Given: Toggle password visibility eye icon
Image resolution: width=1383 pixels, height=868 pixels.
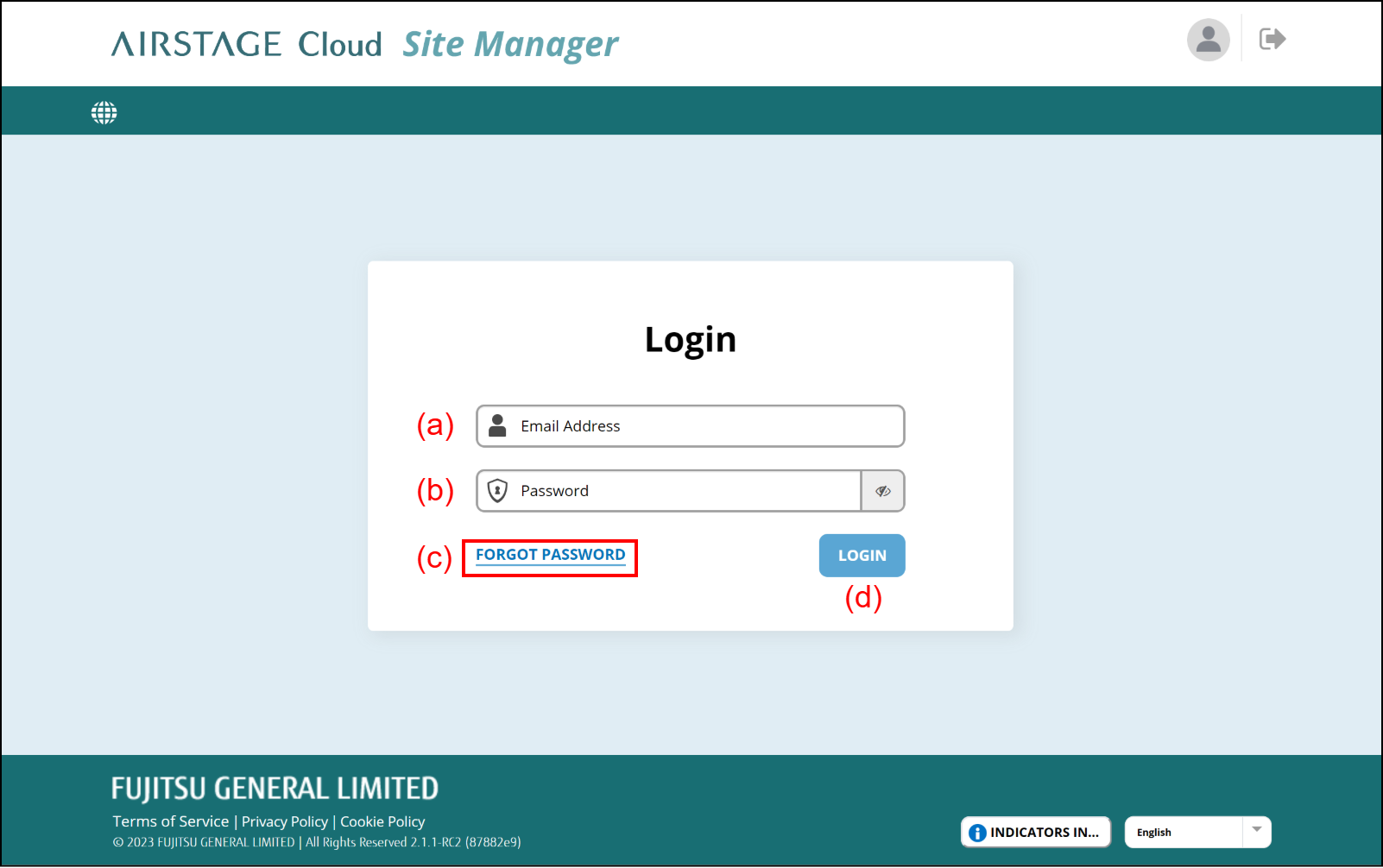Looking at the screenshot, I should 882,491.
